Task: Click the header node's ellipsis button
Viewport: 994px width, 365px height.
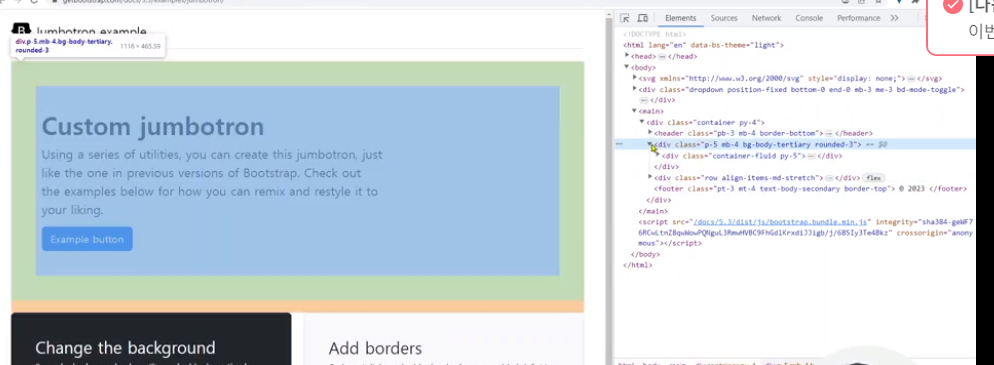Action: [829, 134]
